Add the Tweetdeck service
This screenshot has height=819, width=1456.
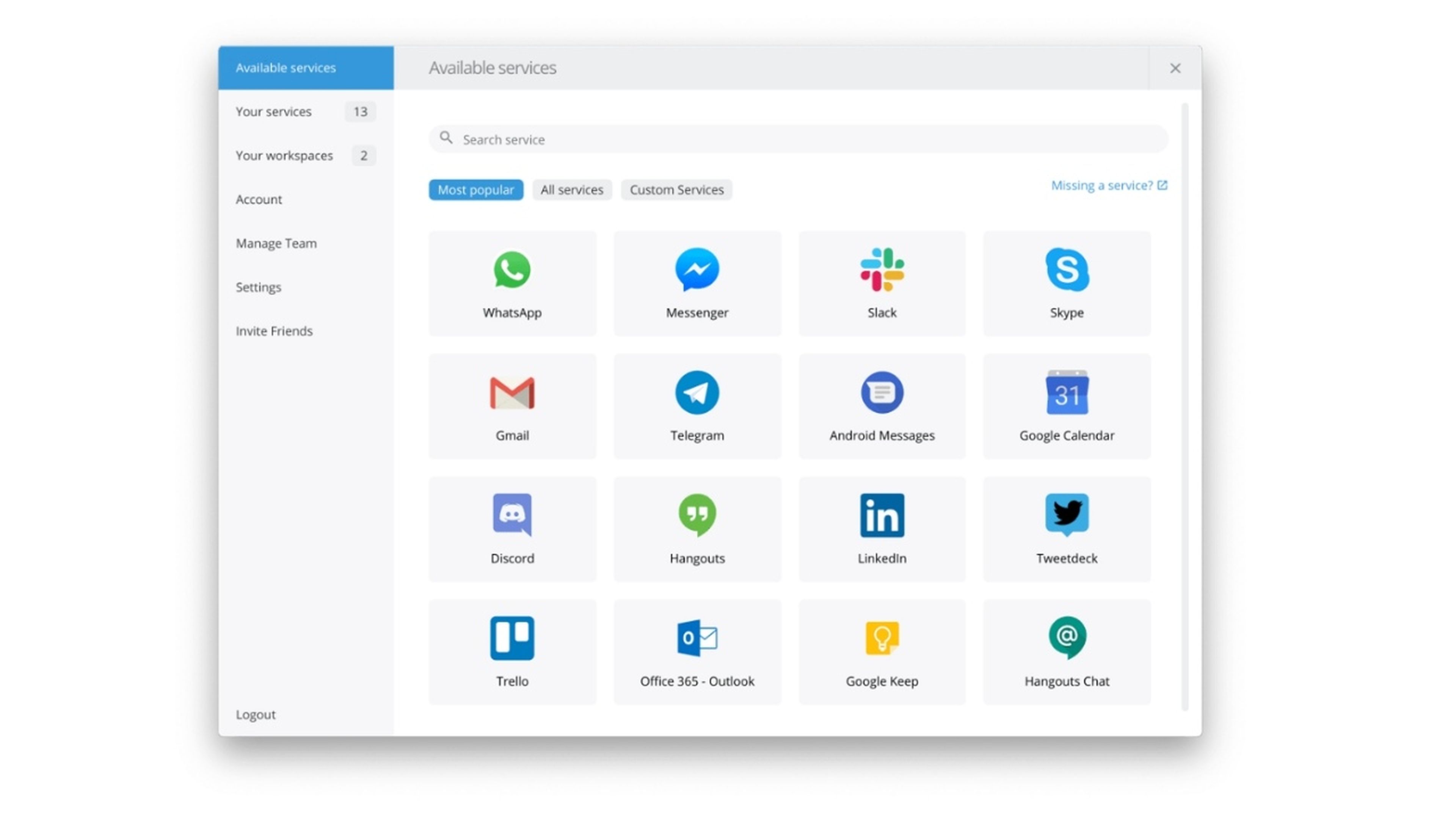click(x=1067, y=529)
